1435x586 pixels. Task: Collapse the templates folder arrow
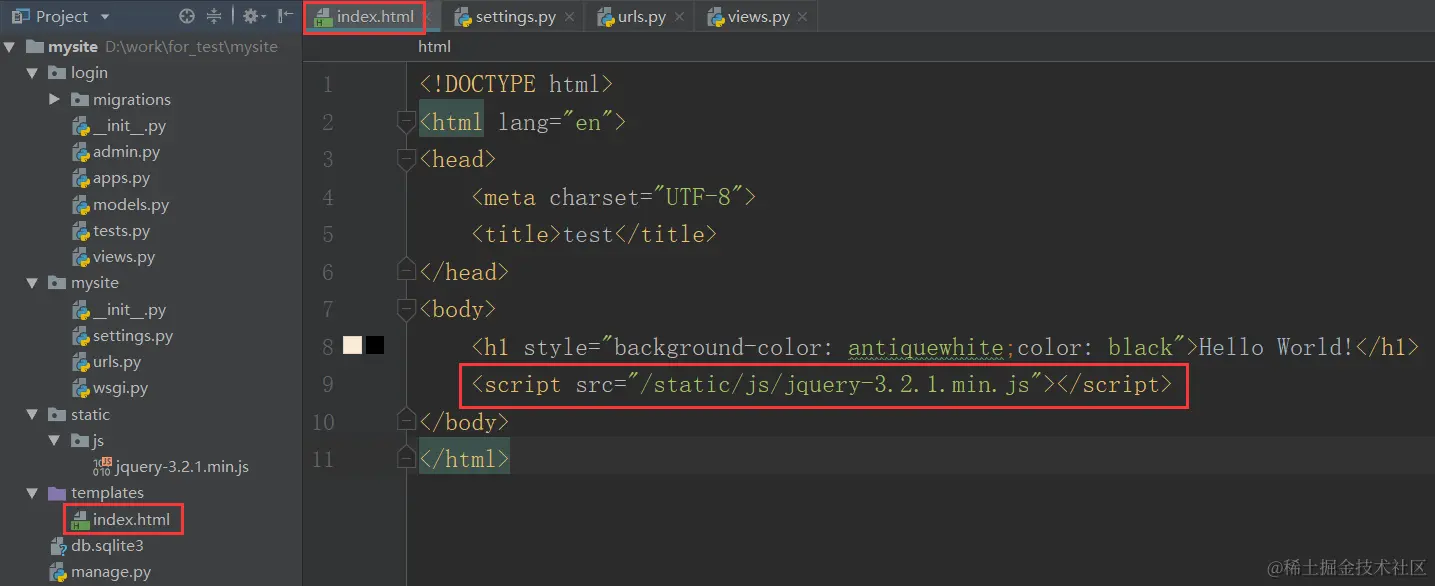pyautogui.click(x=33, y=493)
